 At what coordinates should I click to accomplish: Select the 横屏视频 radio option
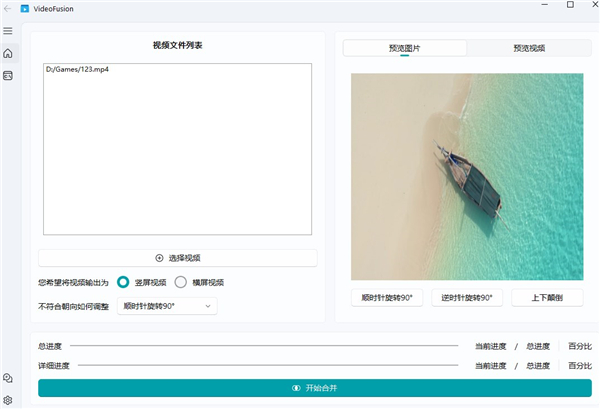[x=181, y=283]
